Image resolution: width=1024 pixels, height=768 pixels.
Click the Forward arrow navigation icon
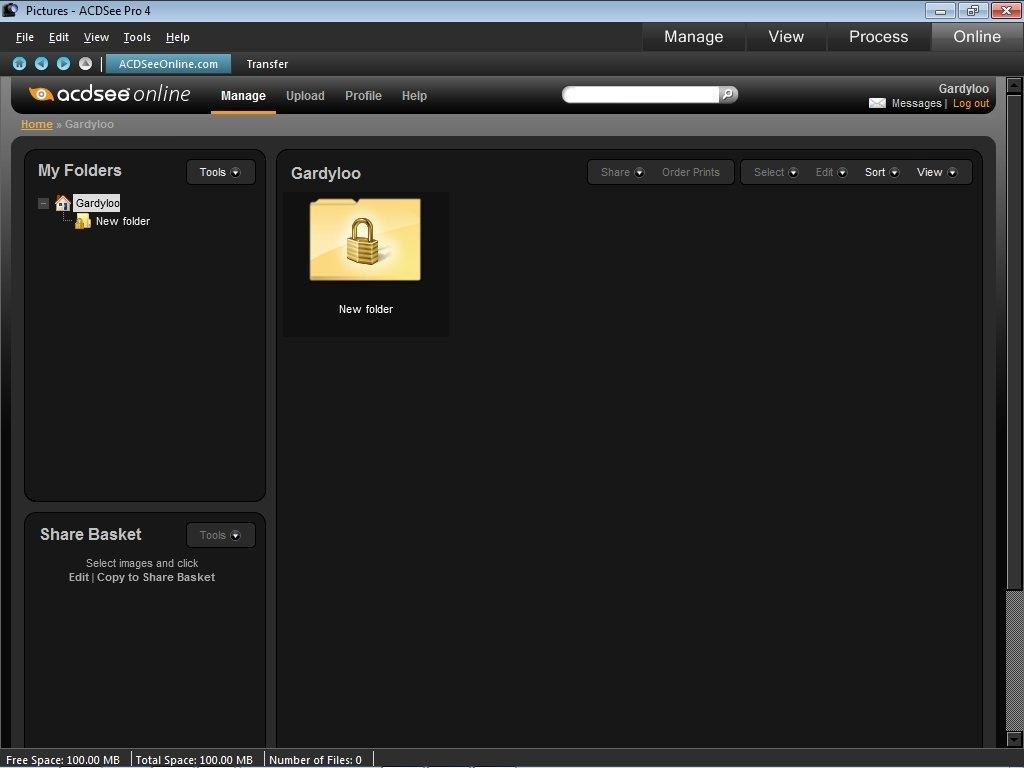(x=63, y=63)
